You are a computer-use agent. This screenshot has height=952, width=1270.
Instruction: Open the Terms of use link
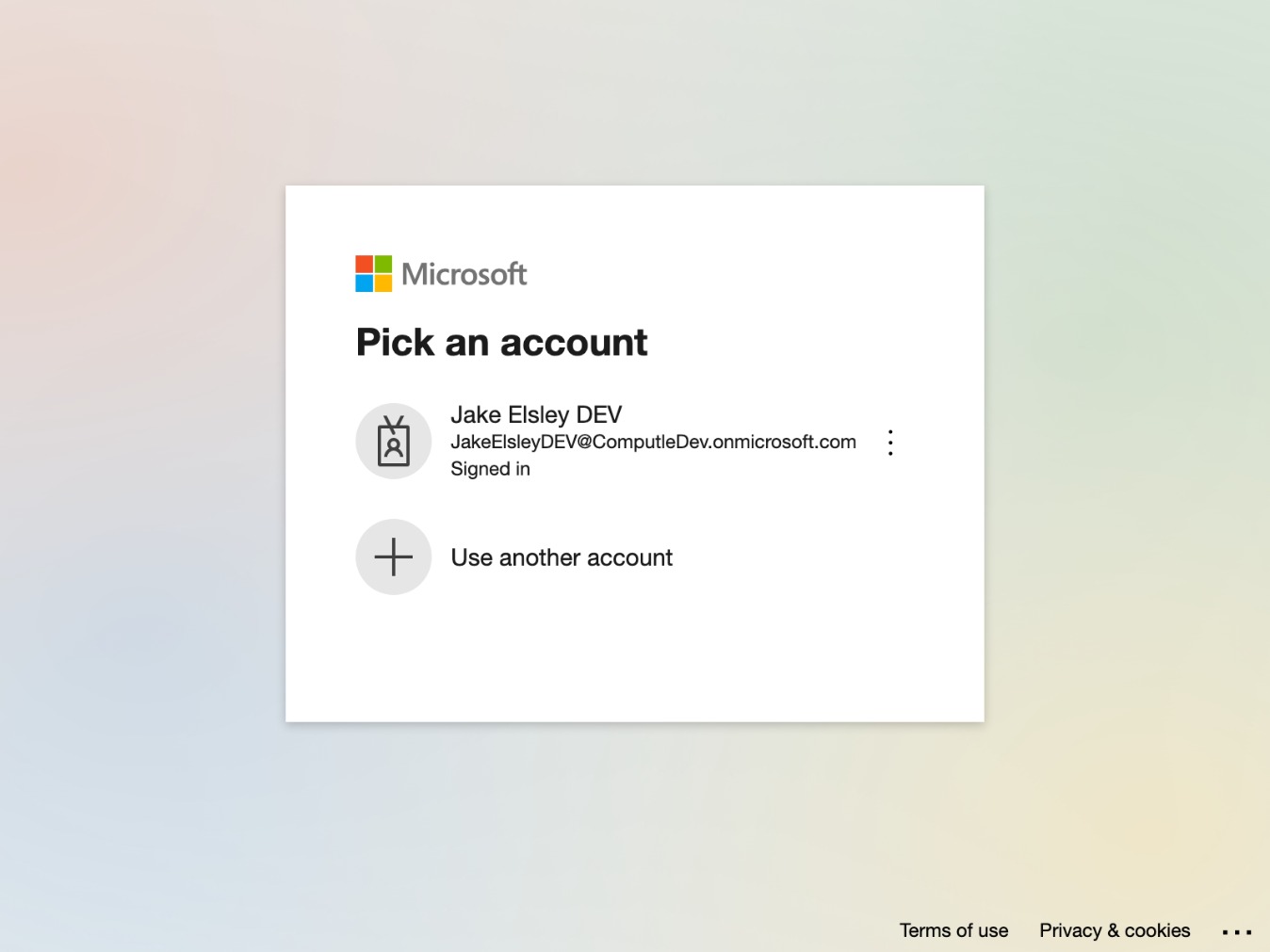click(953, 930)
